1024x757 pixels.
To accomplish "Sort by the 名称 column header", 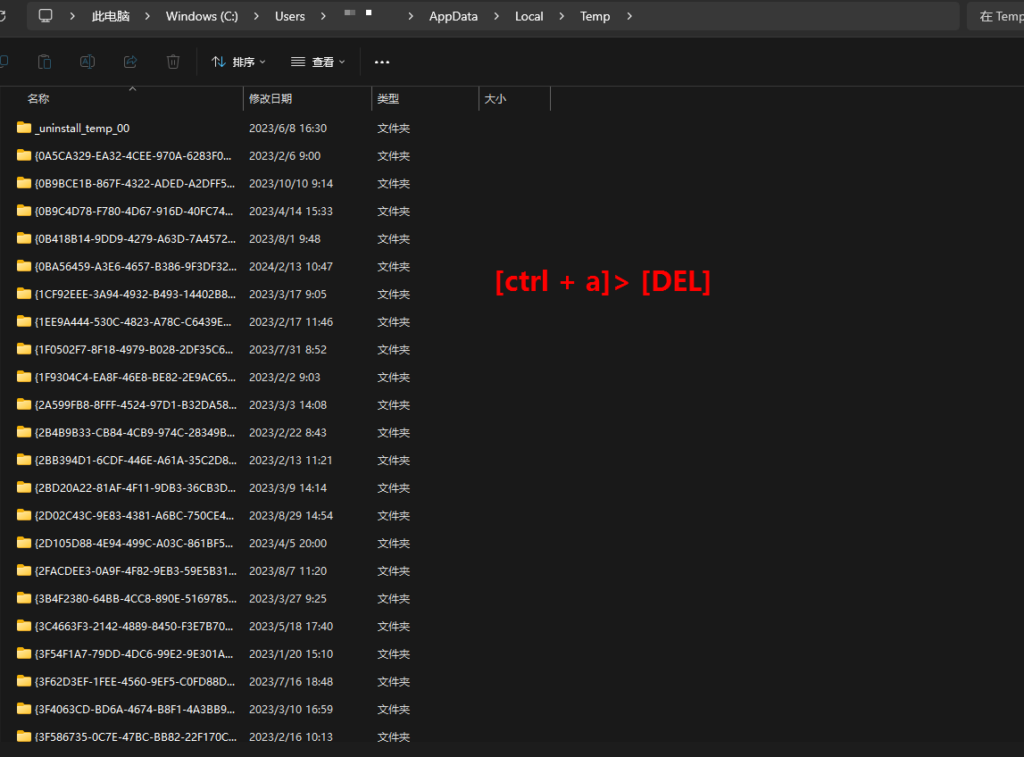I will coord(38,99).
